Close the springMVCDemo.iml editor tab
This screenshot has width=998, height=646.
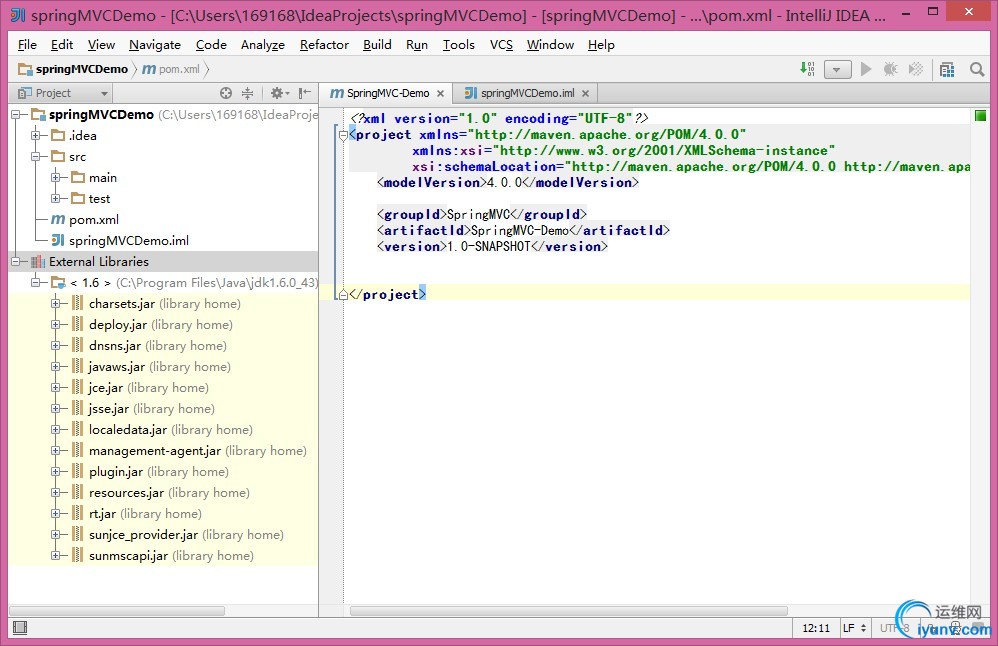coord(586,94)
